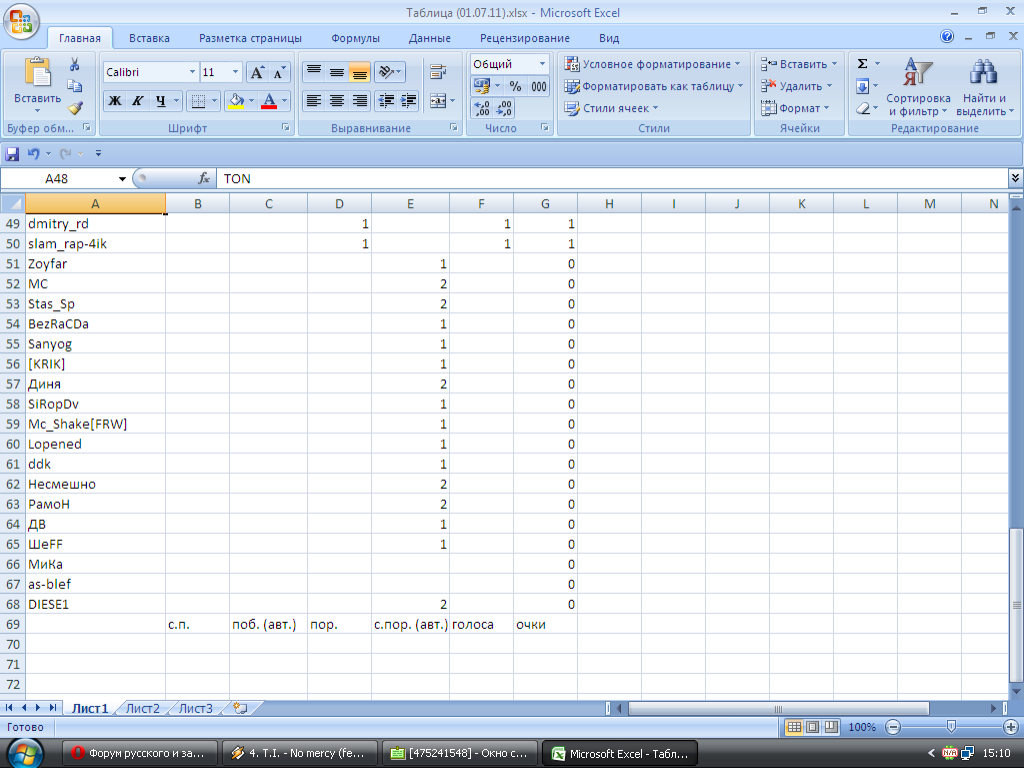Screen dimensions: 1024x768
Task: Insert new worksheet tab button
Action: point(240,708)
